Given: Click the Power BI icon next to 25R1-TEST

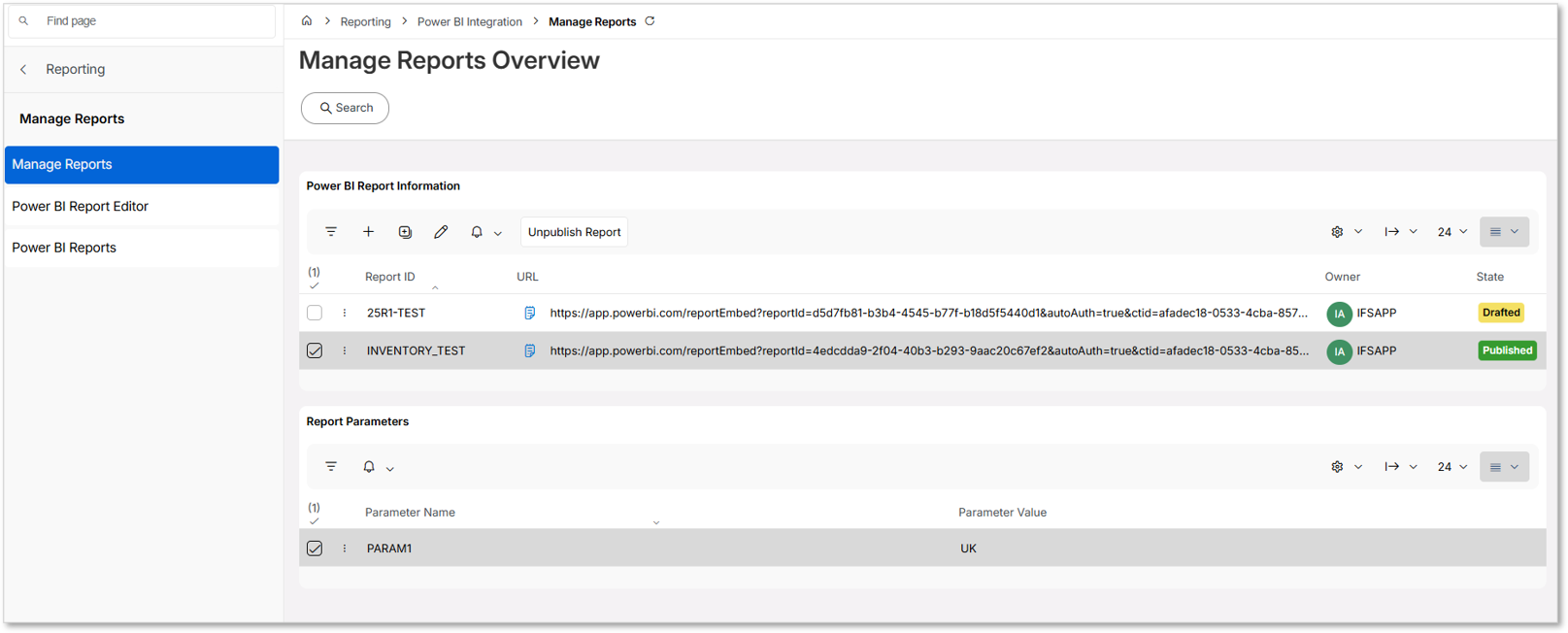Looking at the screenshot, I should [529, 313].
